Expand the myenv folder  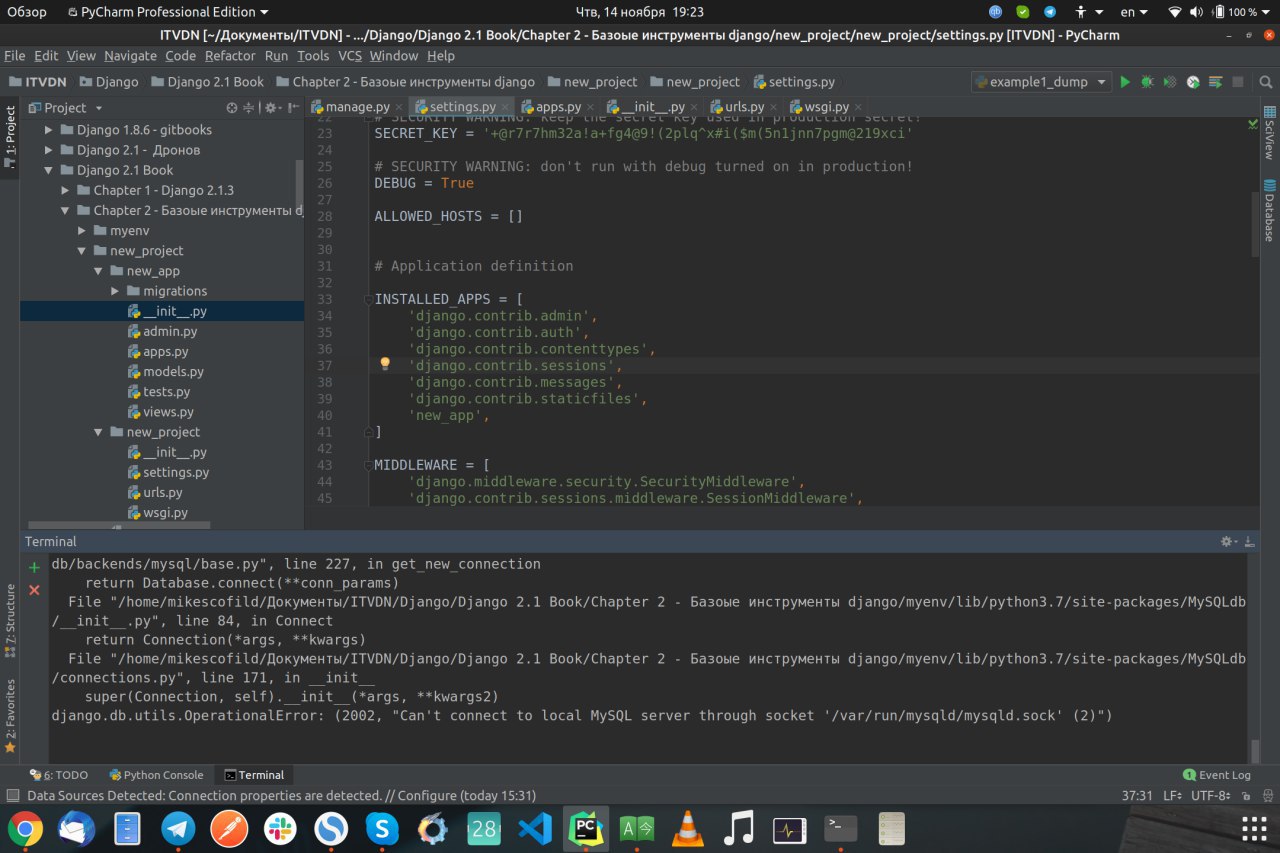83,231
